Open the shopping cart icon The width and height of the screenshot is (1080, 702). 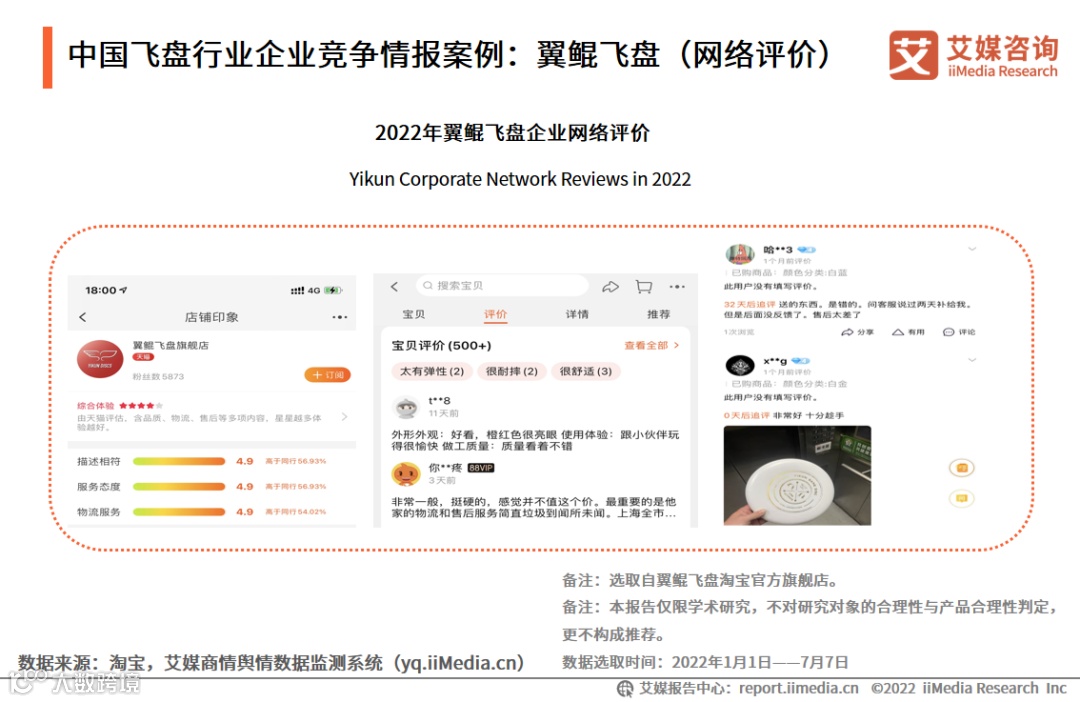coord(644,287)
